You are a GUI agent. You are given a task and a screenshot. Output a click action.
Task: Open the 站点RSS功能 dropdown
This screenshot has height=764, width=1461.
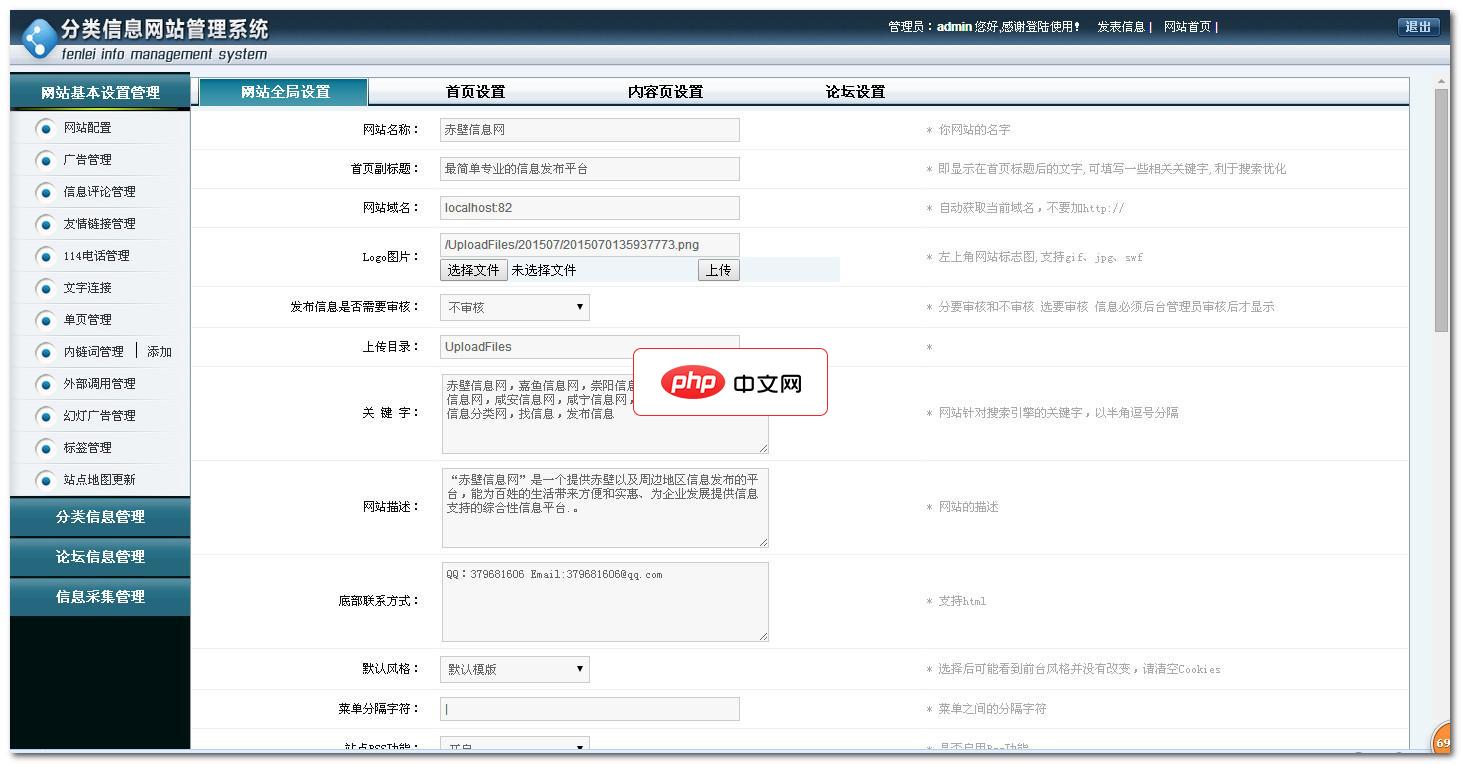coord(514,746)
